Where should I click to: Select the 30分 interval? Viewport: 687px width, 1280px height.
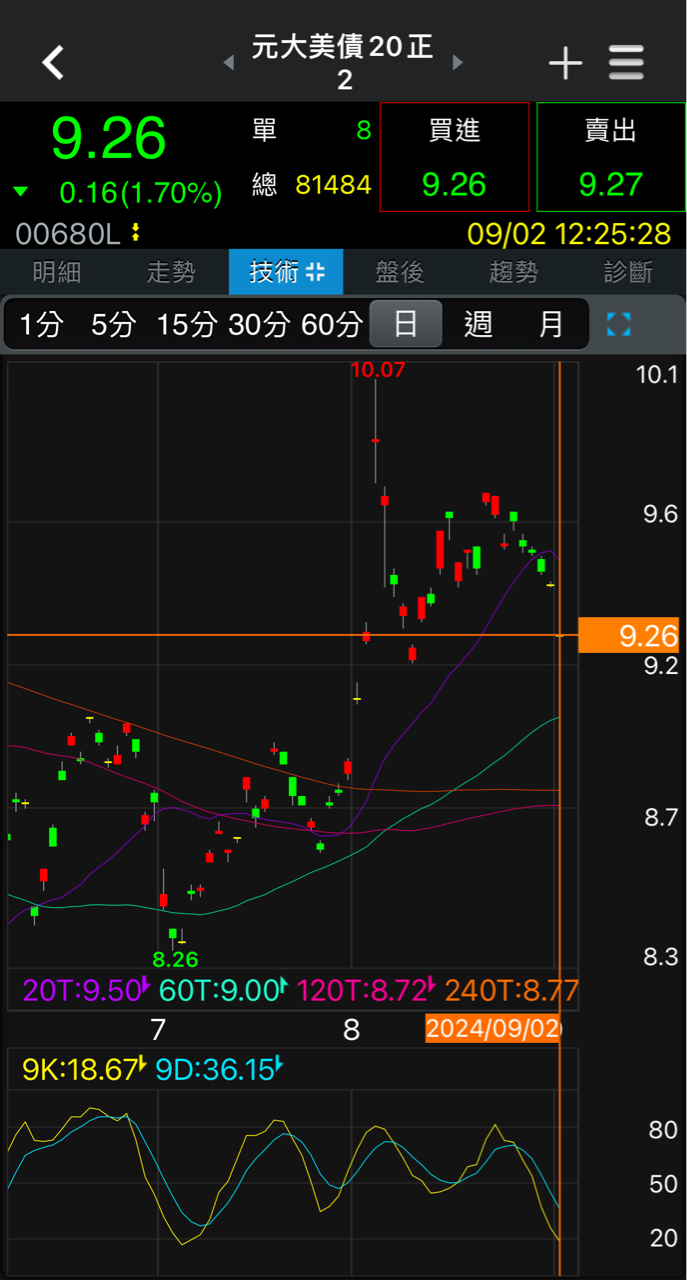pos(259,324)
